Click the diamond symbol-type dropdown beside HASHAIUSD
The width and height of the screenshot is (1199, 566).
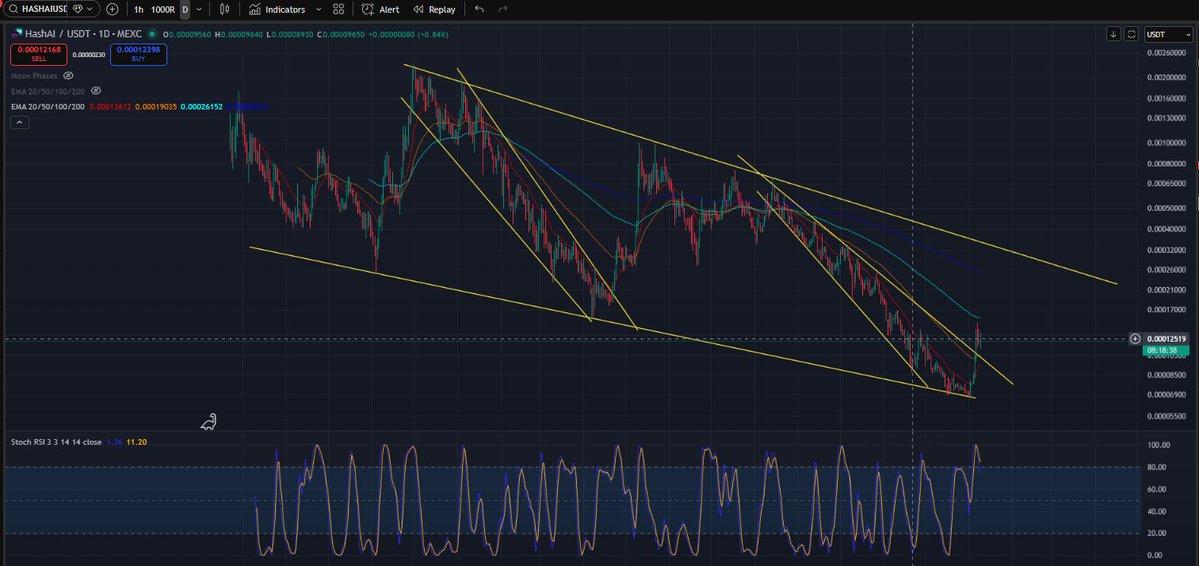coord(83,9)
